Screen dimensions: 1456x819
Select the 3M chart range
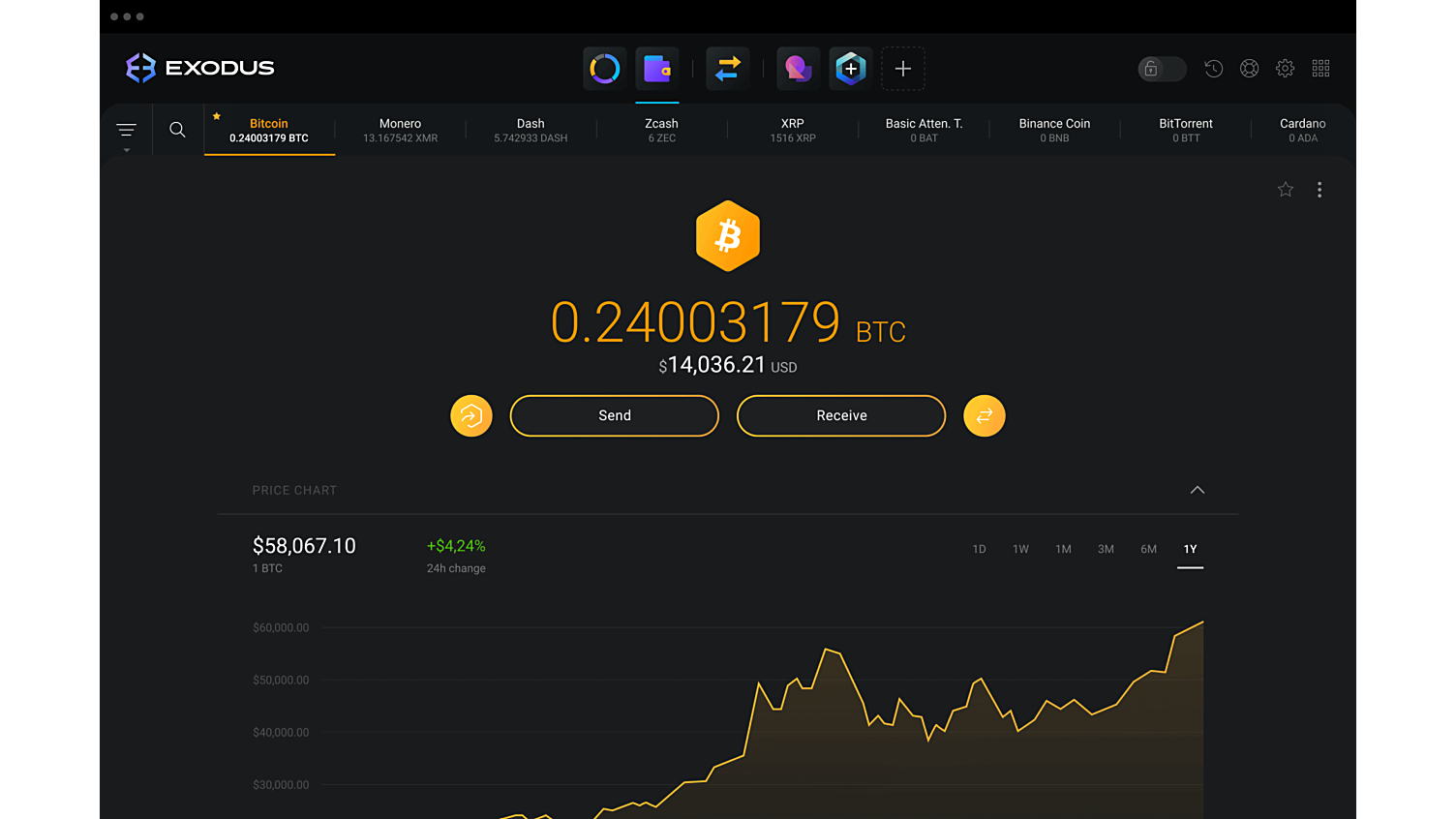coord(1106,549)
